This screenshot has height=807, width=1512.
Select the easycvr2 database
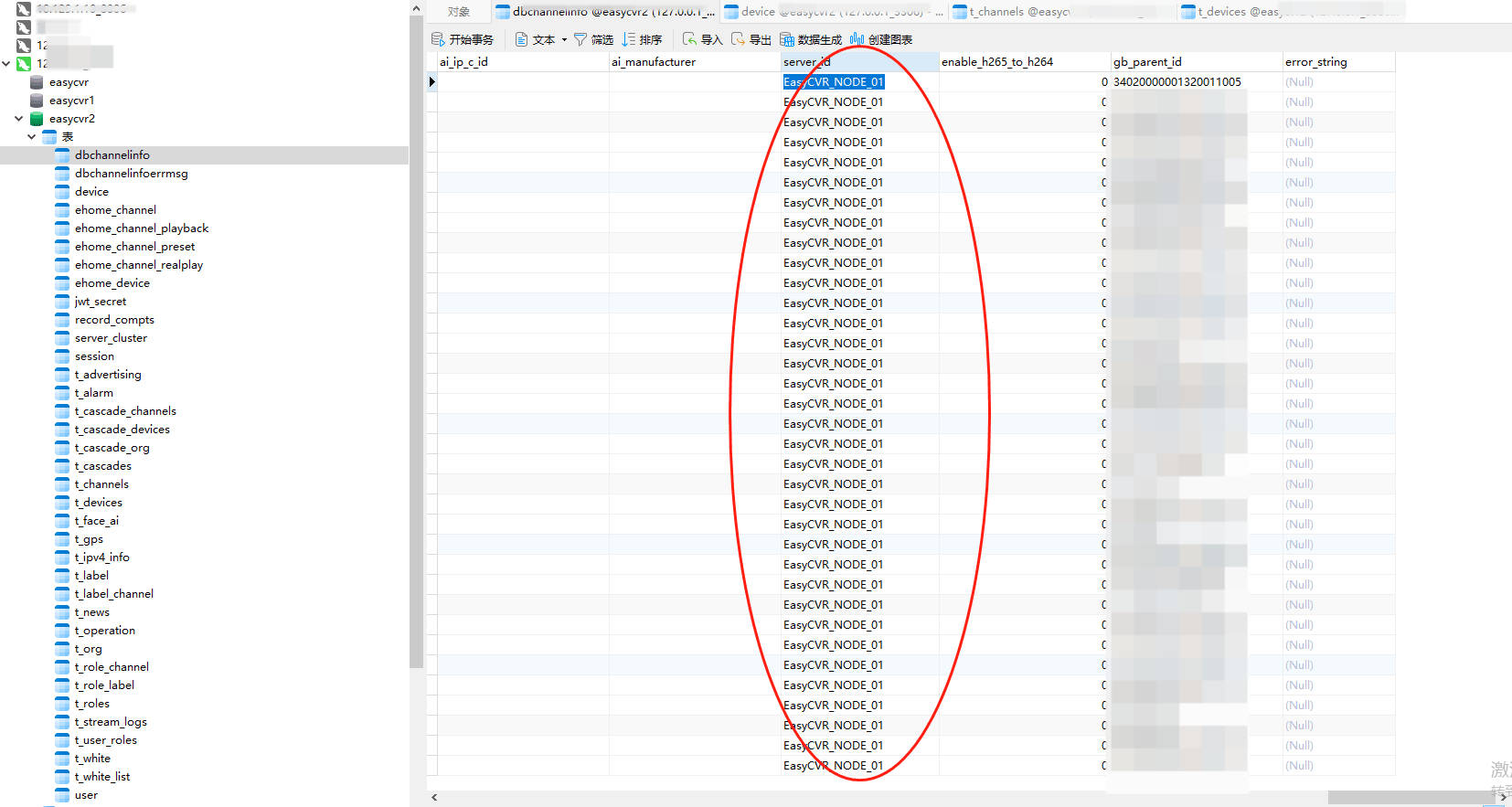[x=72, y=119]
